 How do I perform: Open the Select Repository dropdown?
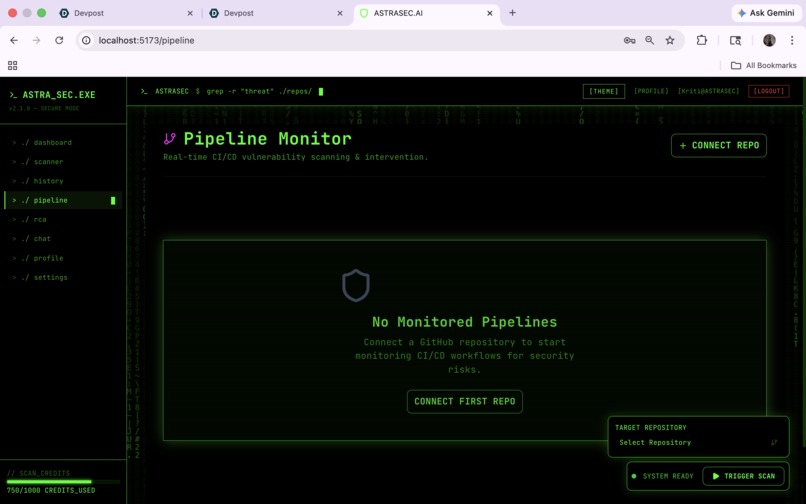[698, 442]
